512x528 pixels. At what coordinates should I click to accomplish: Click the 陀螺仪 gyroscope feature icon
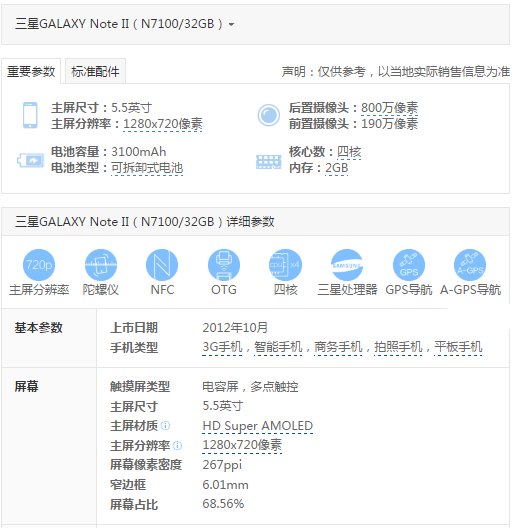(101, 265)
